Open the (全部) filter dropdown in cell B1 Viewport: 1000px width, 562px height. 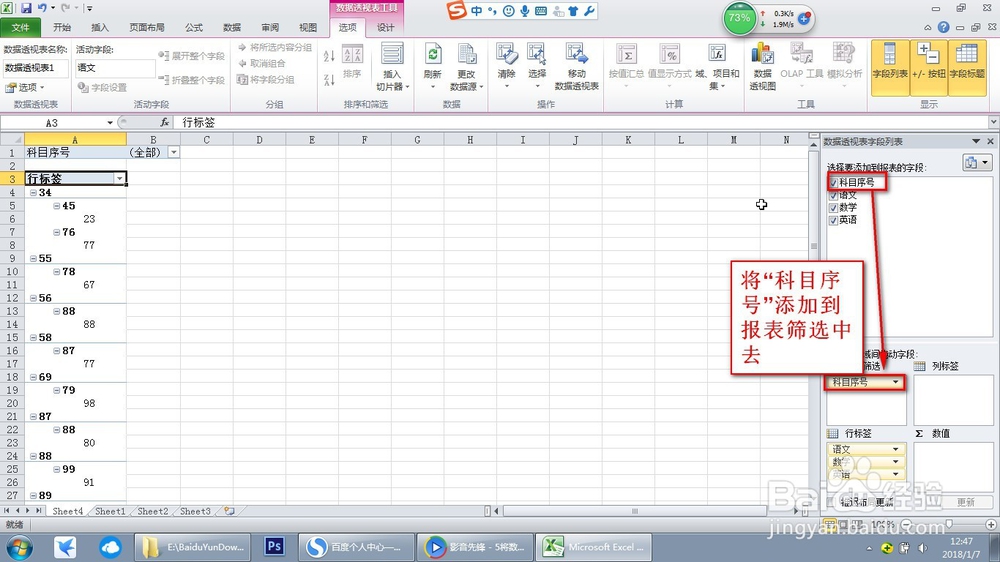point(173,152)
